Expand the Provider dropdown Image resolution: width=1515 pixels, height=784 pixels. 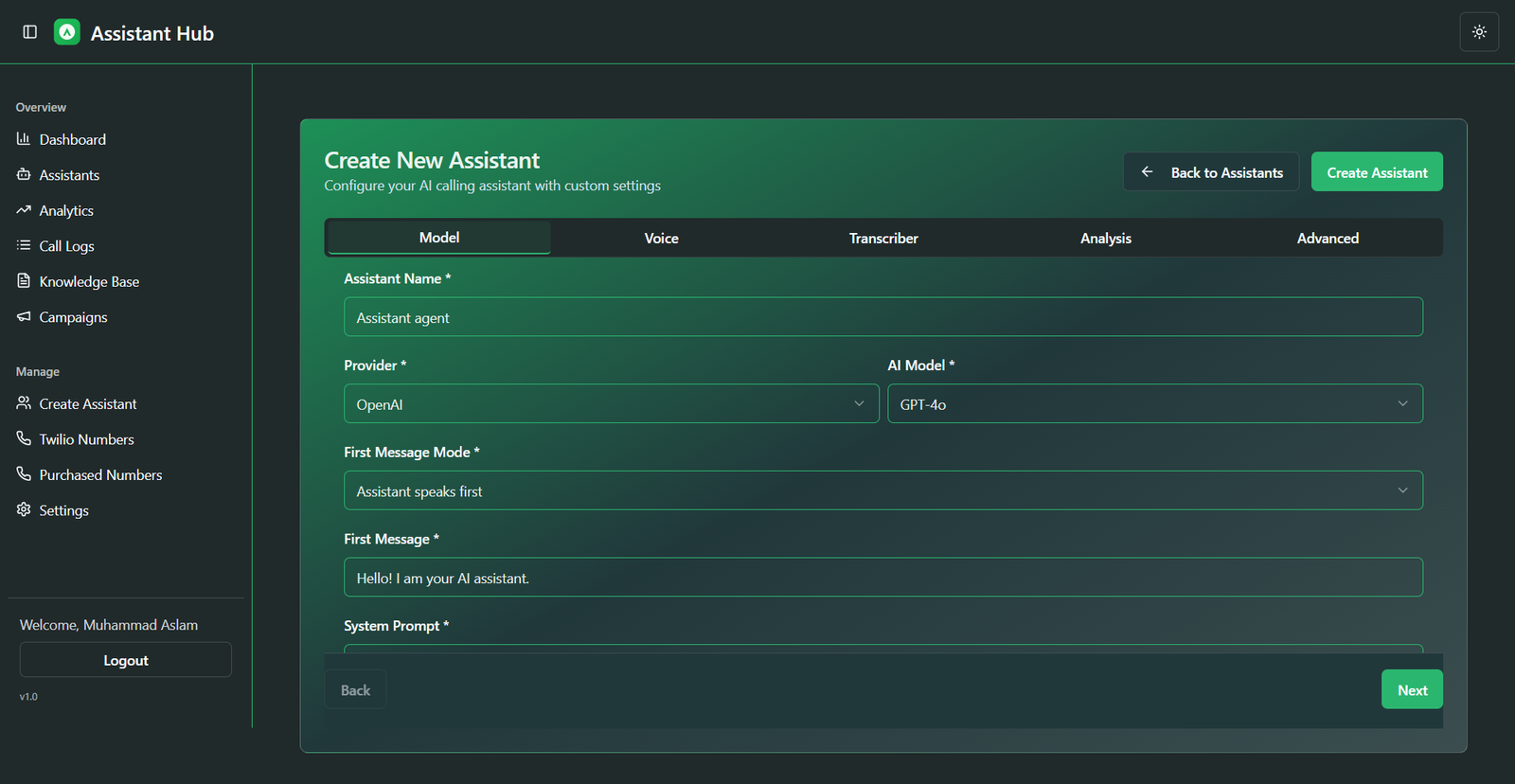click(611, 404)
